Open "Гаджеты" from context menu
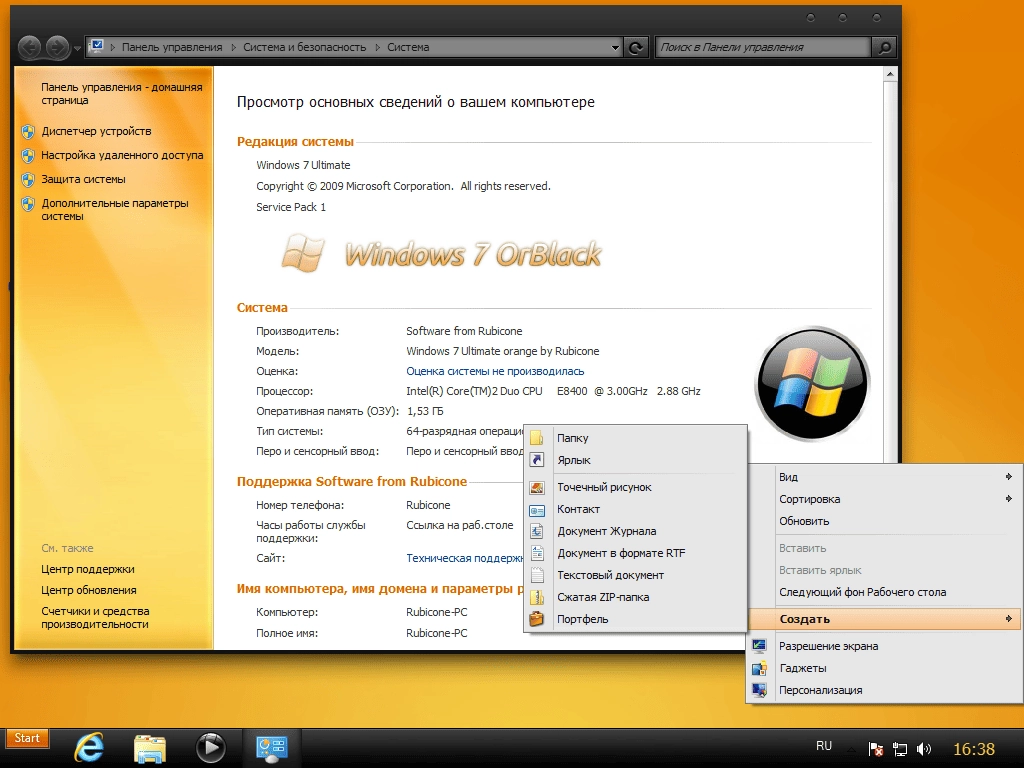The image size is (1024, 768). point(884,668)
